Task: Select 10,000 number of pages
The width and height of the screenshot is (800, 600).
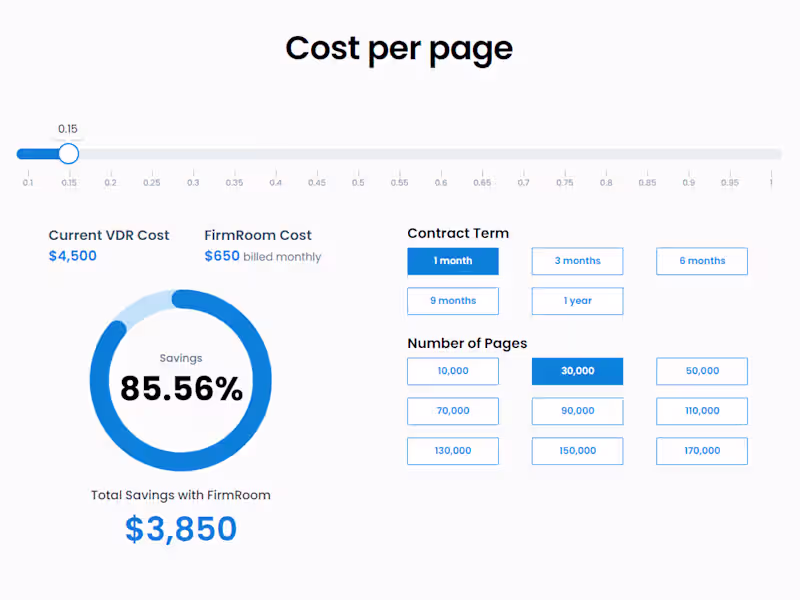Action: tap(453, 371)
